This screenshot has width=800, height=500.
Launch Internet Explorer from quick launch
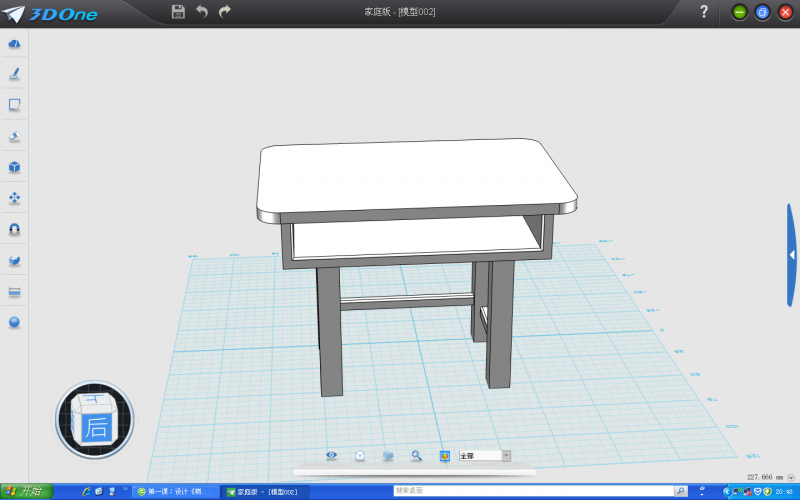(86, 492)
